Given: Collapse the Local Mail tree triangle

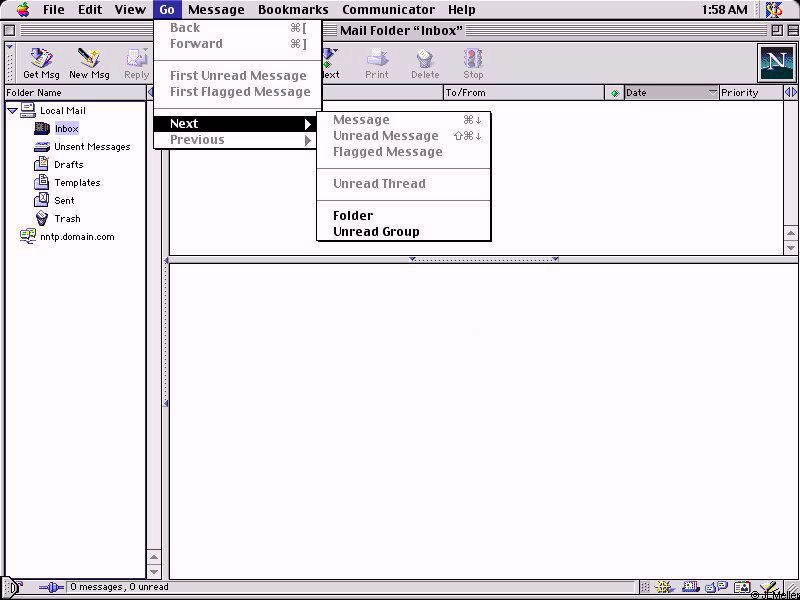Looking at the screenshot, I should (12, 110).
